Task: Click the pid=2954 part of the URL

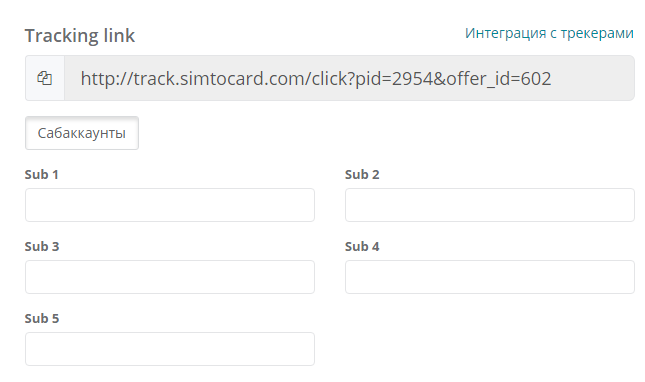Action: click(x=394, y=79)
